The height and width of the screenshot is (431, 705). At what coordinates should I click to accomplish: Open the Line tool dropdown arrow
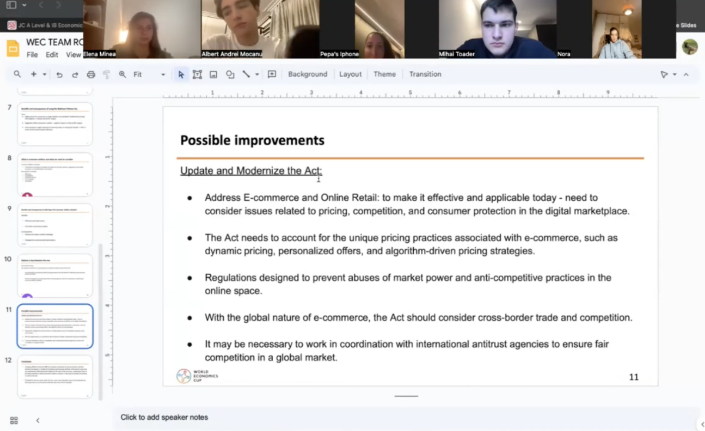pos(256,74)
